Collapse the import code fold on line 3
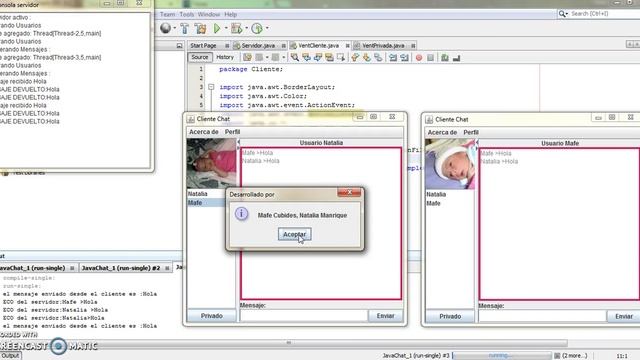The height and width of the screenshot is (360, 640). click(211, 87)
